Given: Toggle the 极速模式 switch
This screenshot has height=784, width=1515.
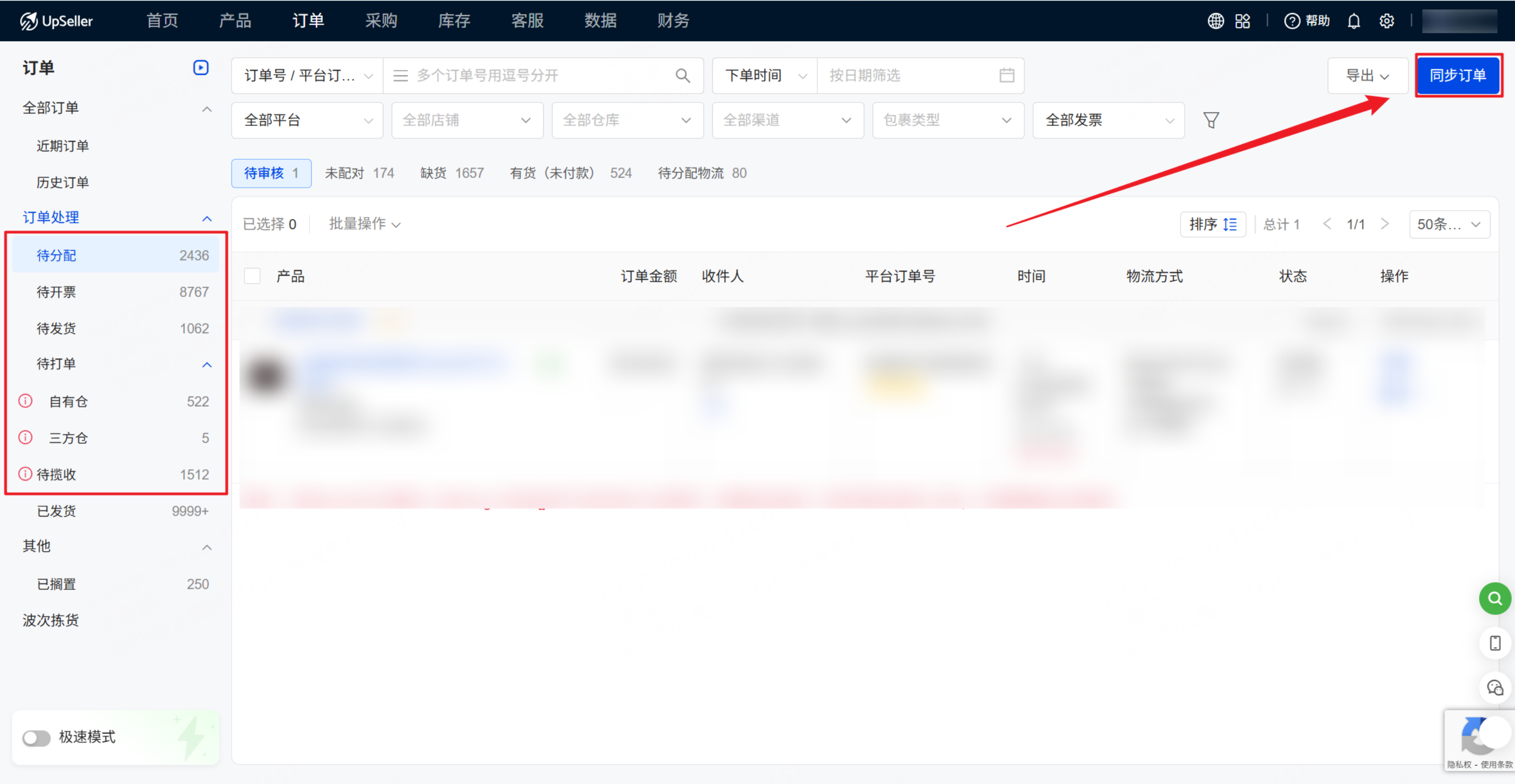Looking at the screenshot, I should point(36,738).
